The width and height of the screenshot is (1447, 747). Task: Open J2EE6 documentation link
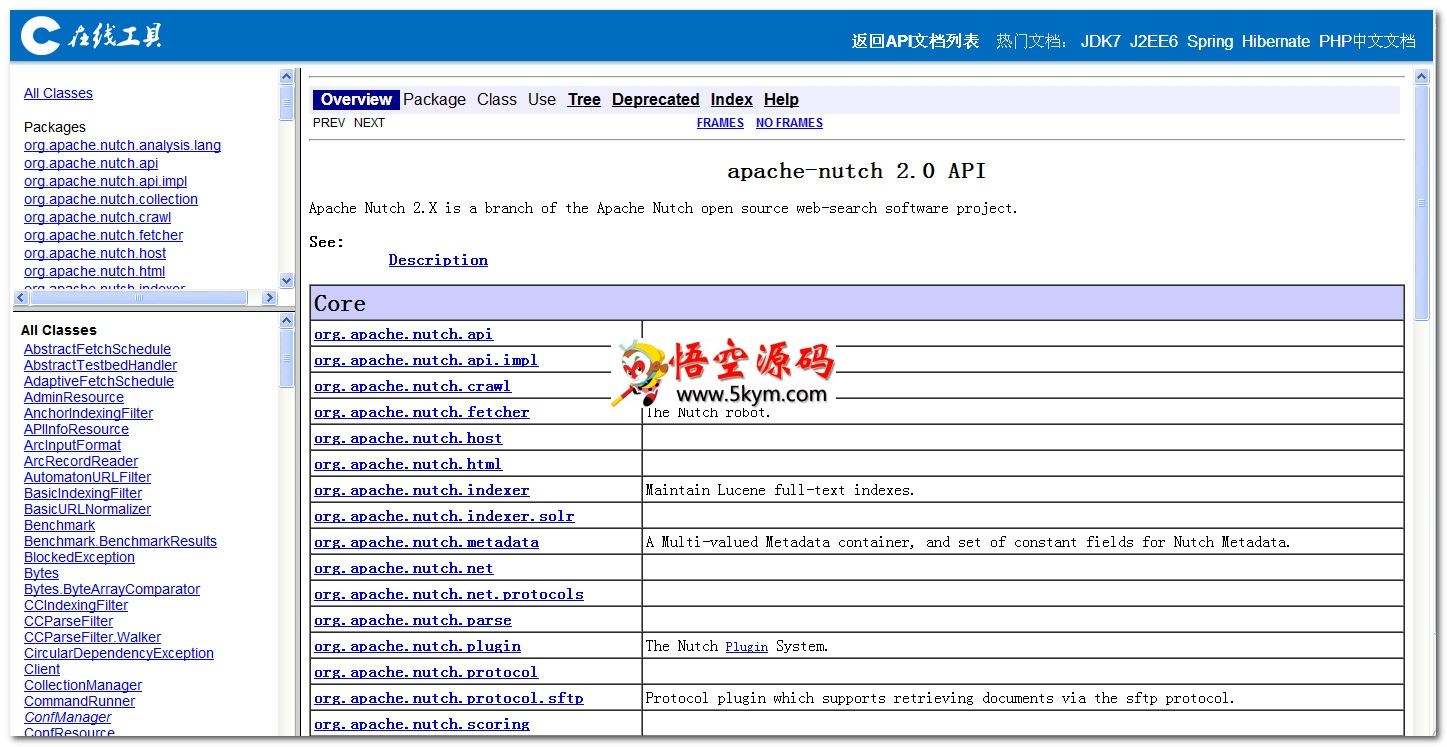click(1154, 41)
